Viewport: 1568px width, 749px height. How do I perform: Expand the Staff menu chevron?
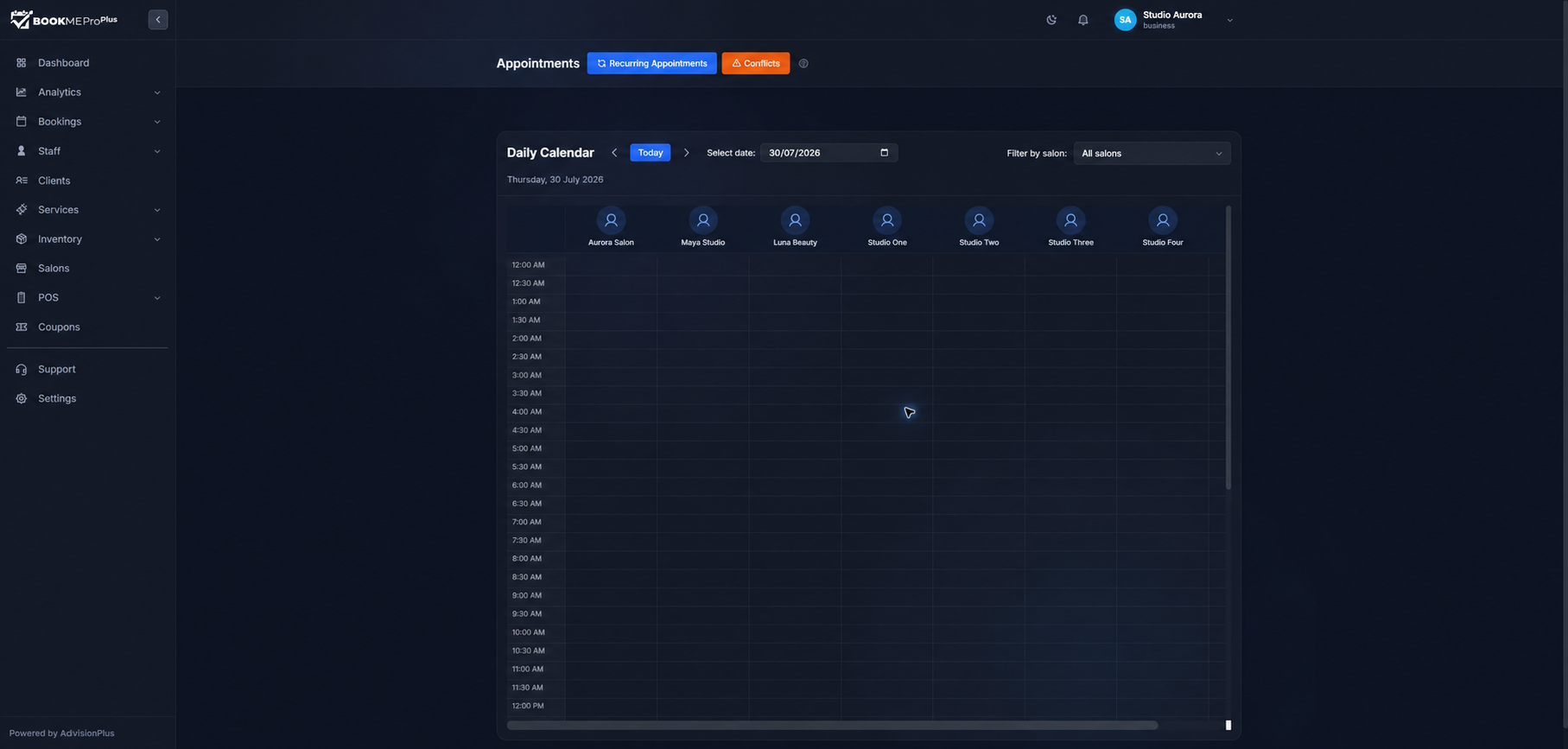(x=157, y=151)
